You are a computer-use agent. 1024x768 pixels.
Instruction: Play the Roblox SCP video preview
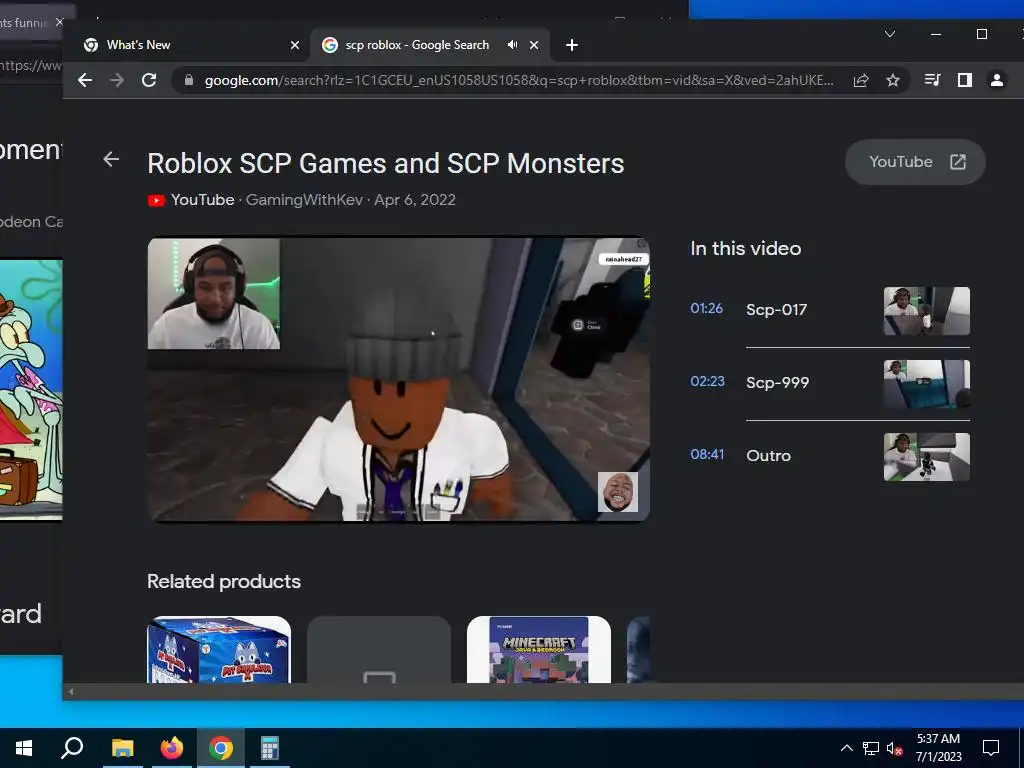click(x=398, y=379)
